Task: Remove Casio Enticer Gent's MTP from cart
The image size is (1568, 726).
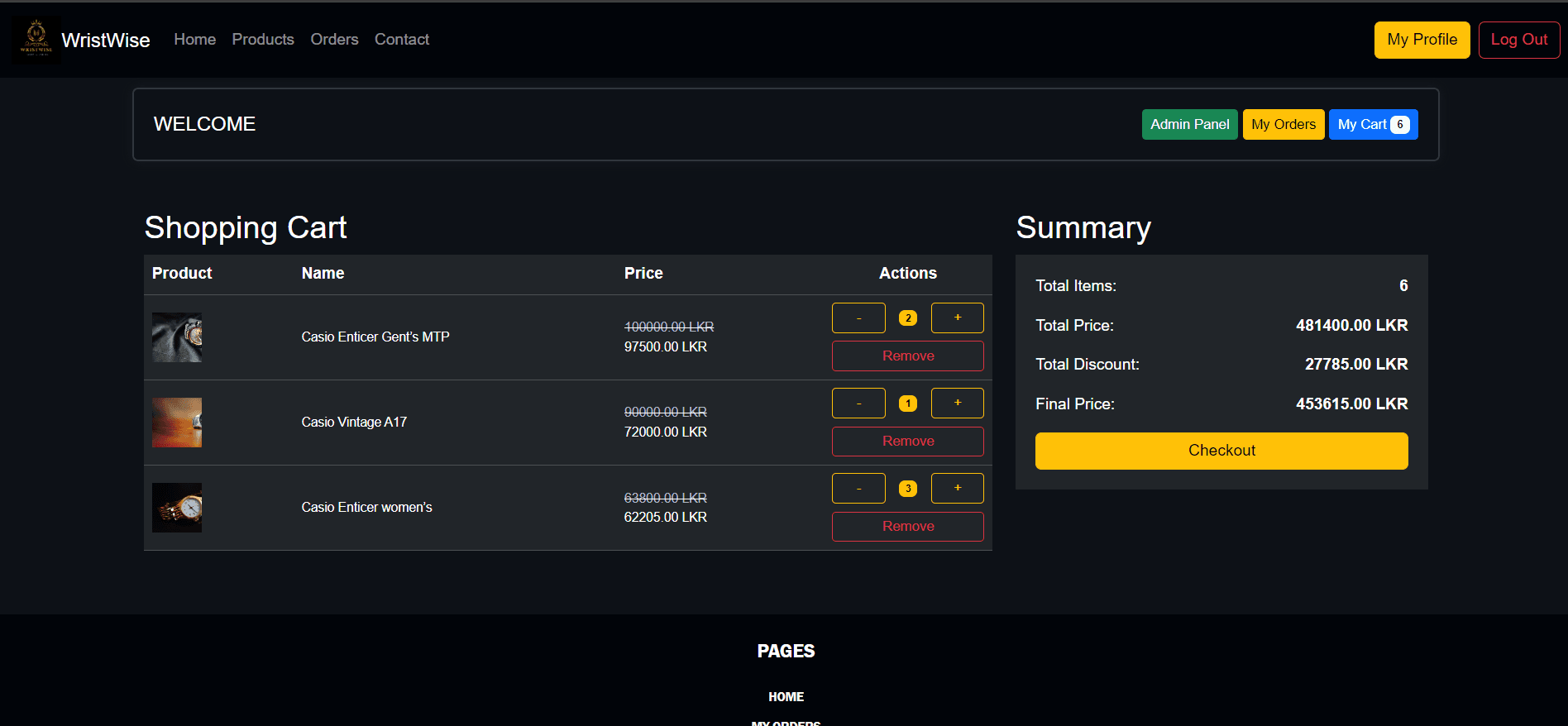Action: coord(907,356)
